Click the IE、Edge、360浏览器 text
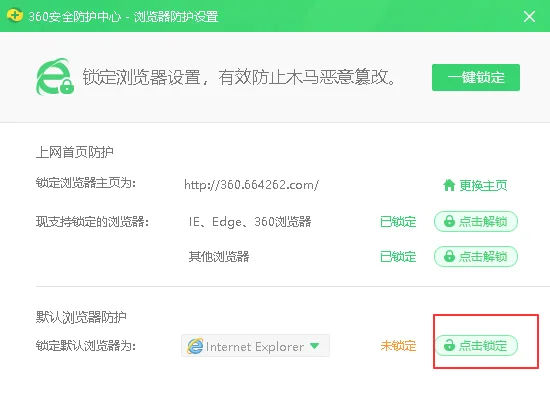550x395 pixels. coord(250,222)
